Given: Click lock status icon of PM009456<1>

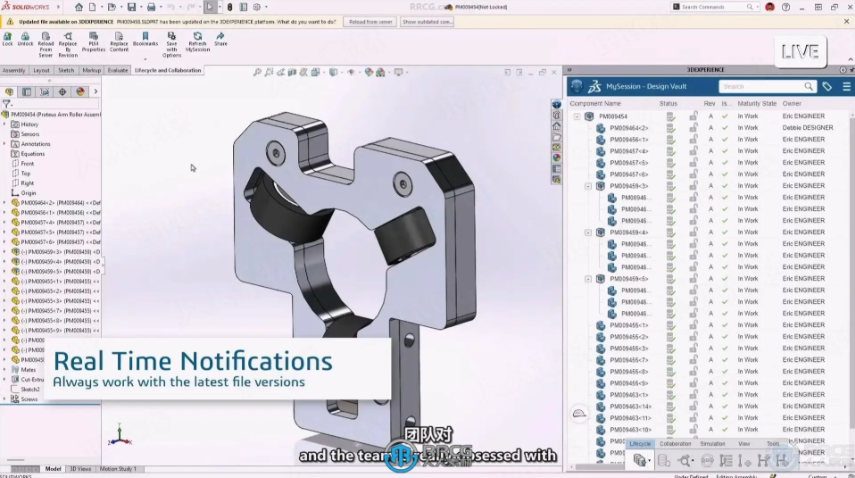Looking at the screenshot, I should 693,139.
